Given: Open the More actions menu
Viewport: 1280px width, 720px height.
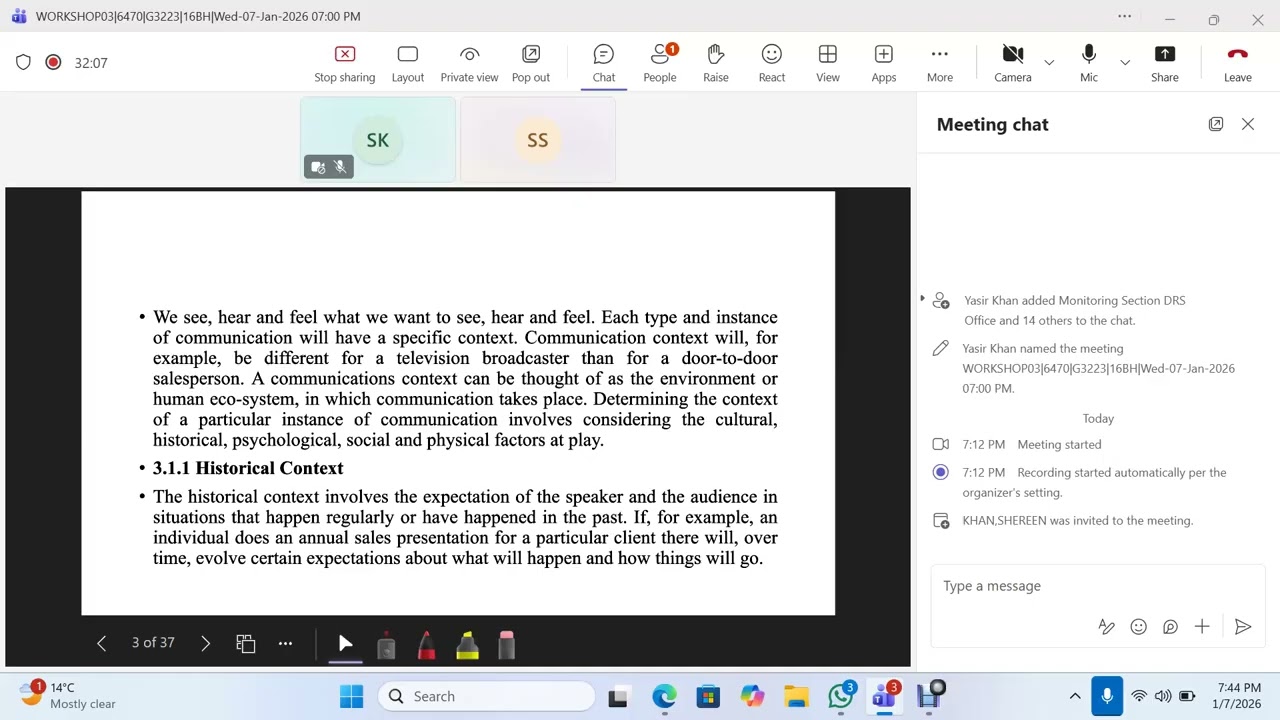Looking at the screenshot, I should 940,63.
